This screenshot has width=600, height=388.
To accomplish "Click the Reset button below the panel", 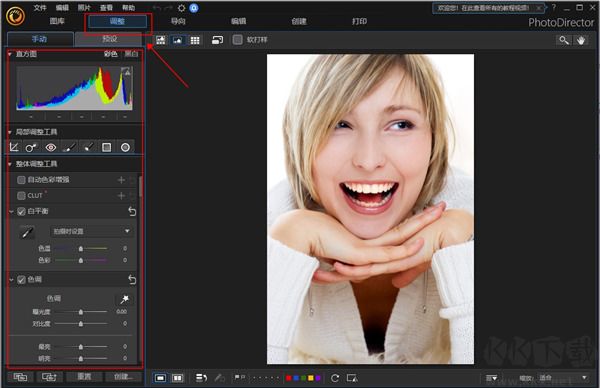I will [x=84, y=377].
